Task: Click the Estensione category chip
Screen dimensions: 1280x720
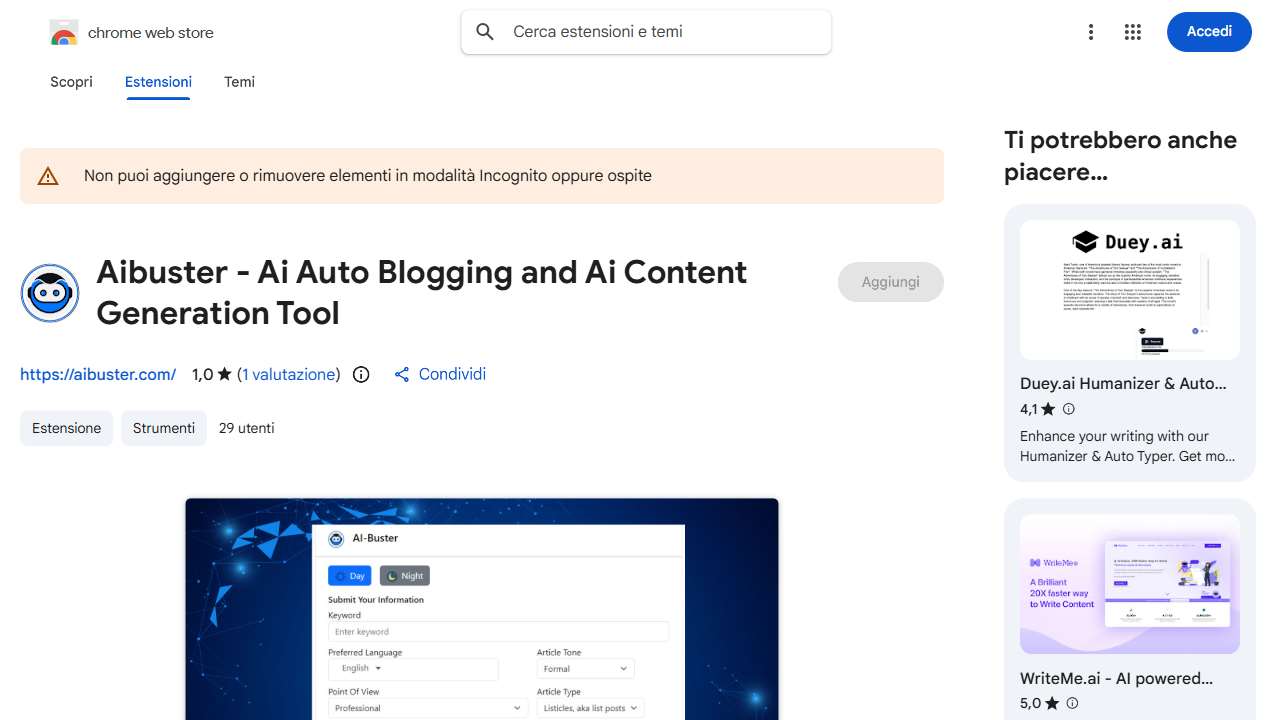Action: pyautogui.click(x=66, y=428)
